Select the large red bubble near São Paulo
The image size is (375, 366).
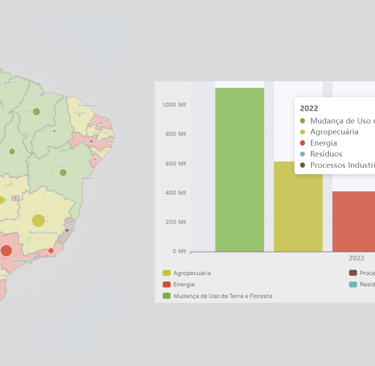(x=6, y=251)
